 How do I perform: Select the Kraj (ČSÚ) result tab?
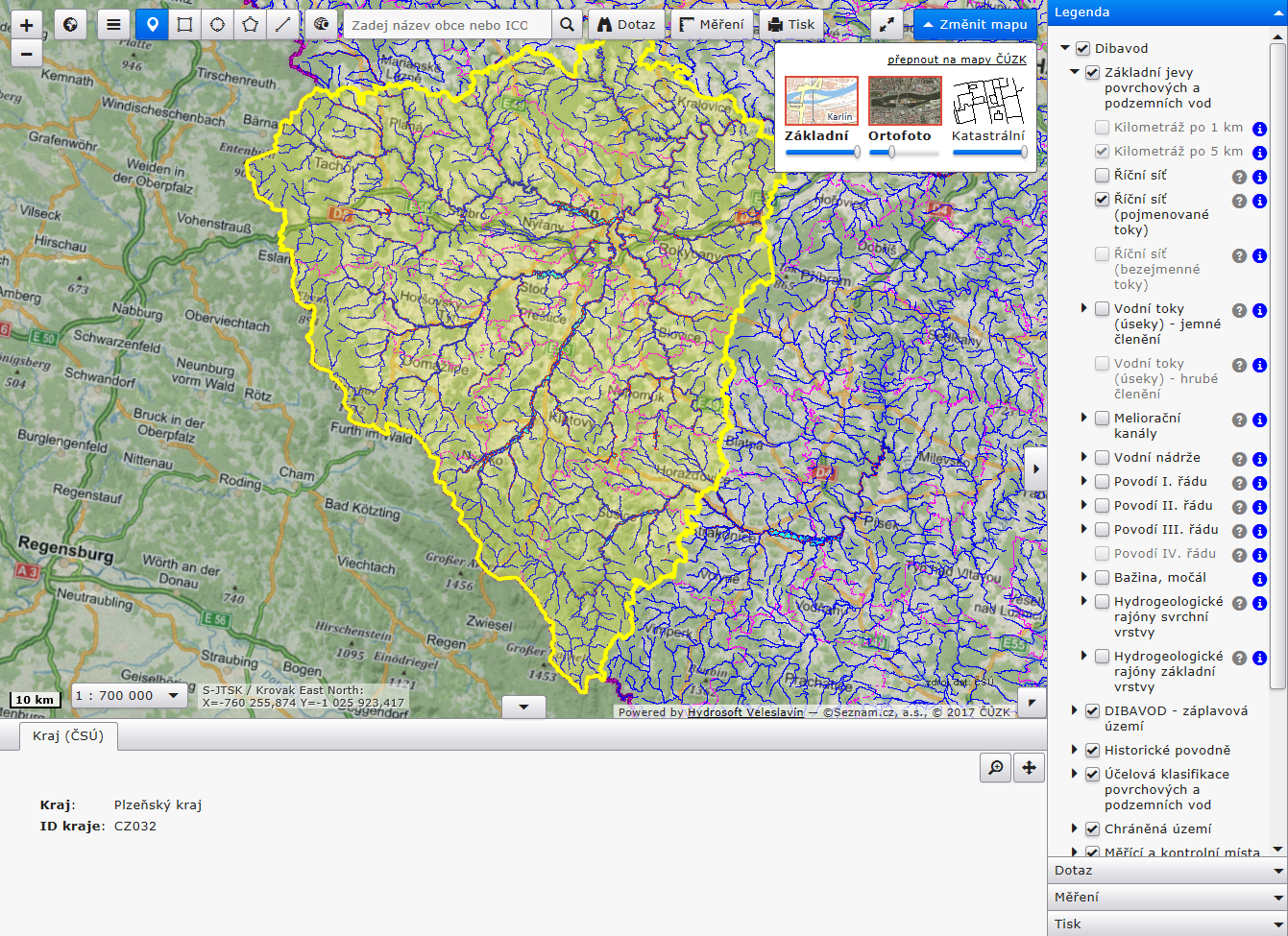[x=68, y=735]
